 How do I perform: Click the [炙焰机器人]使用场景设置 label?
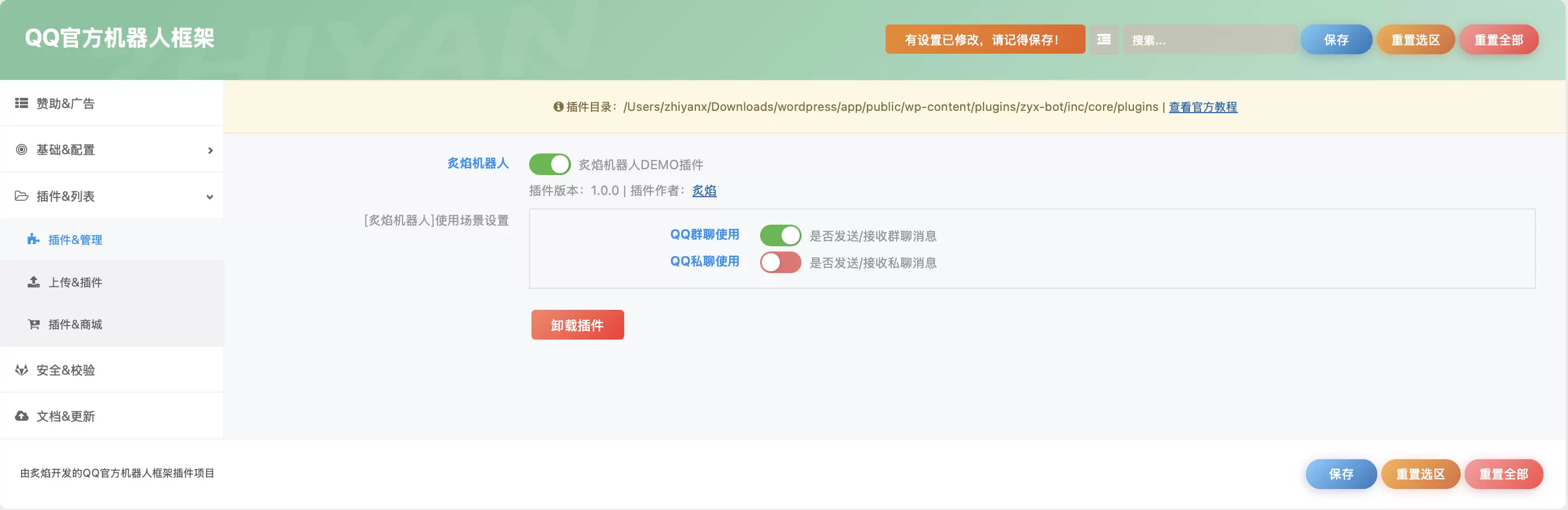tap(436, 221)
